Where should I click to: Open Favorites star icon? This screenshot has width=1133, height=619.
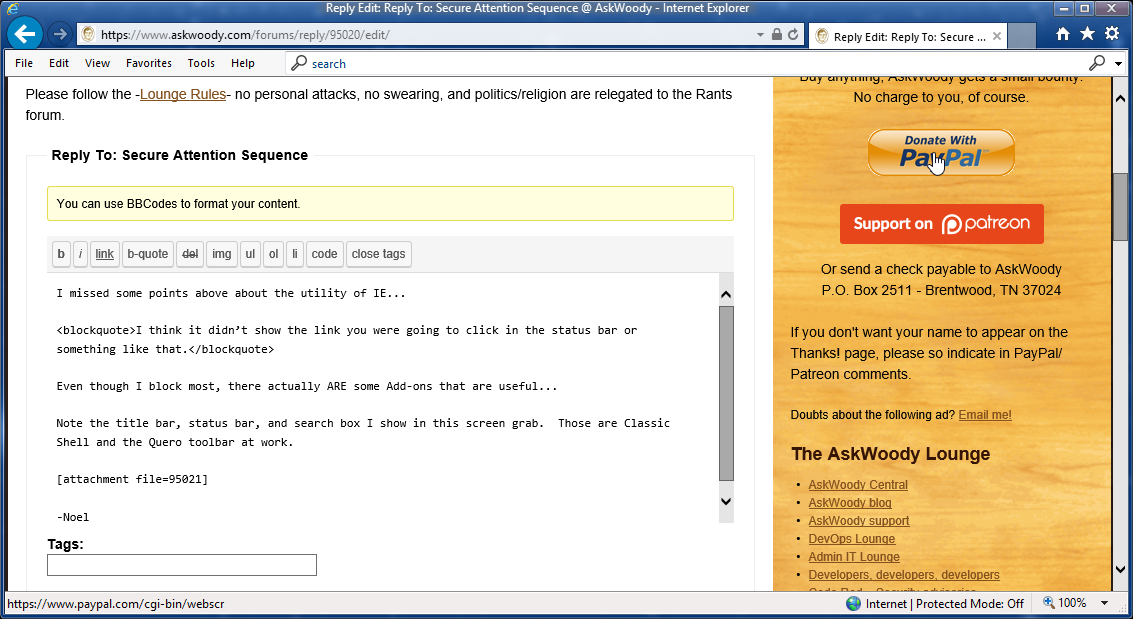[x=1087, y=34]
